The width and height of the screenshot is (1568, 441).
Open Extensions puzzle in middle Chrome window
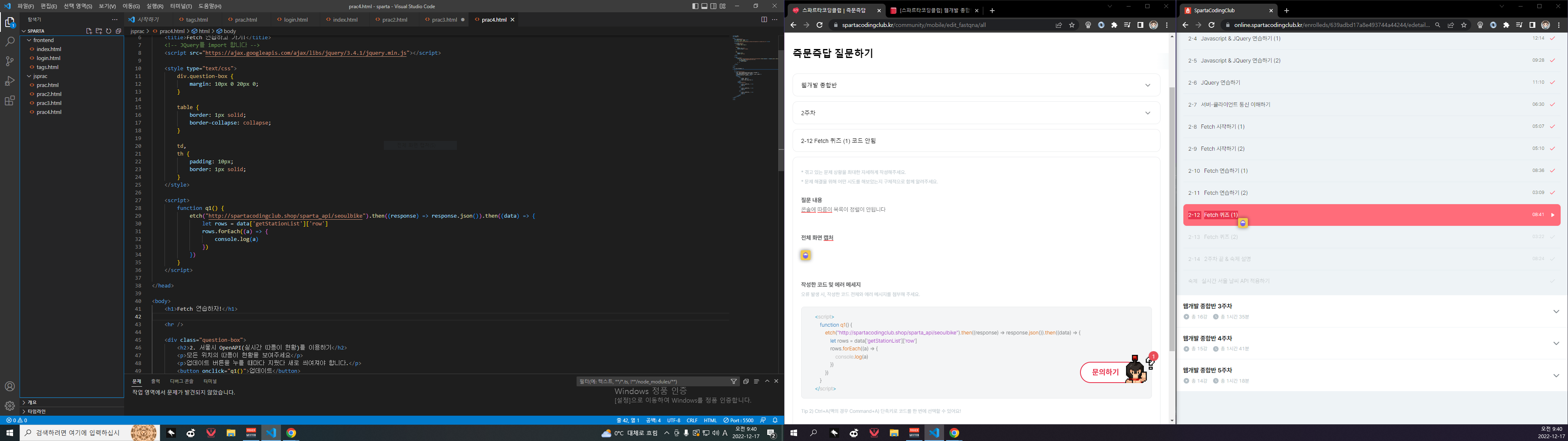point(1114,25)
